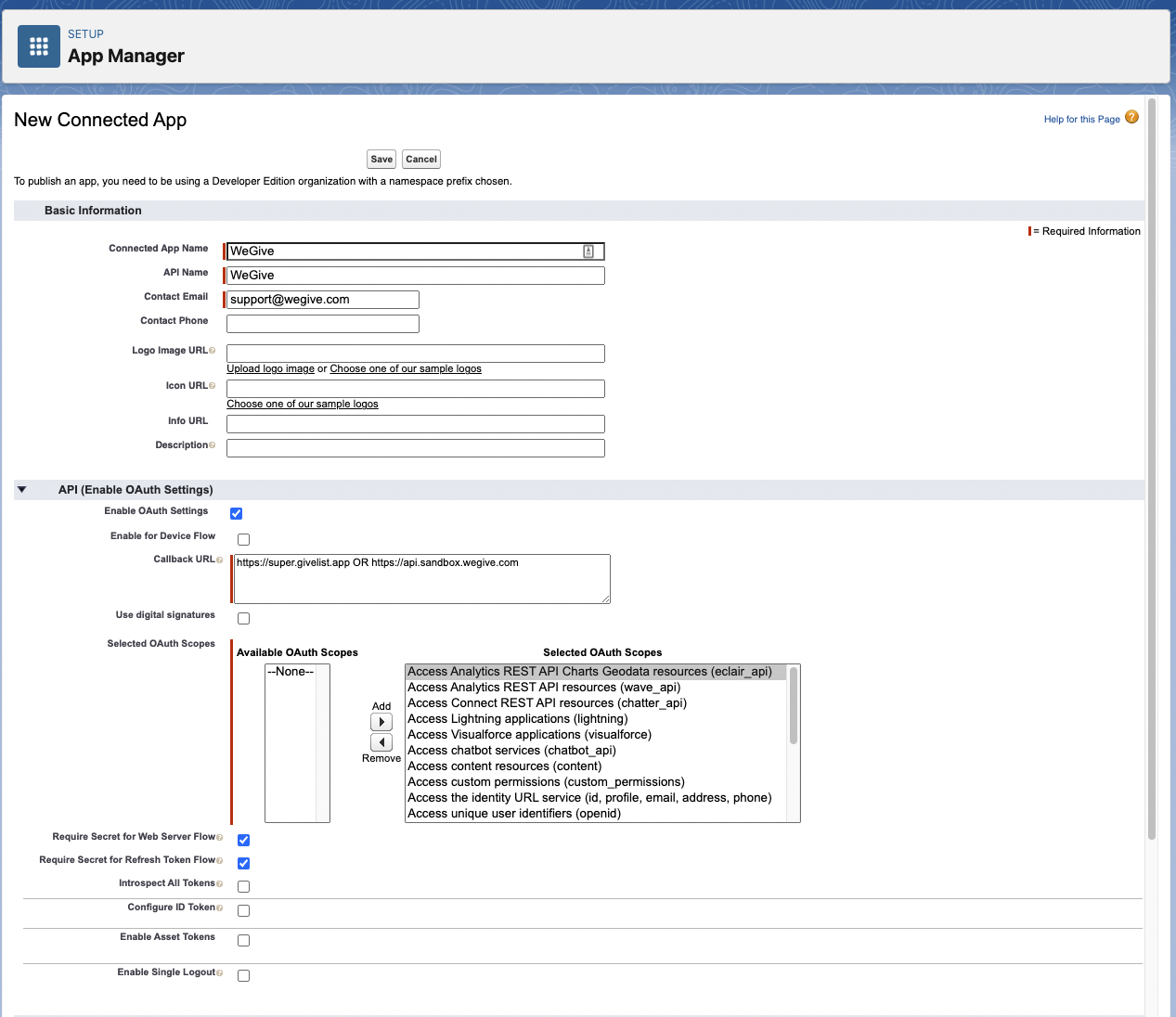
Task: Check Enable Single Logout checkbox
Action: pos(244,975)
